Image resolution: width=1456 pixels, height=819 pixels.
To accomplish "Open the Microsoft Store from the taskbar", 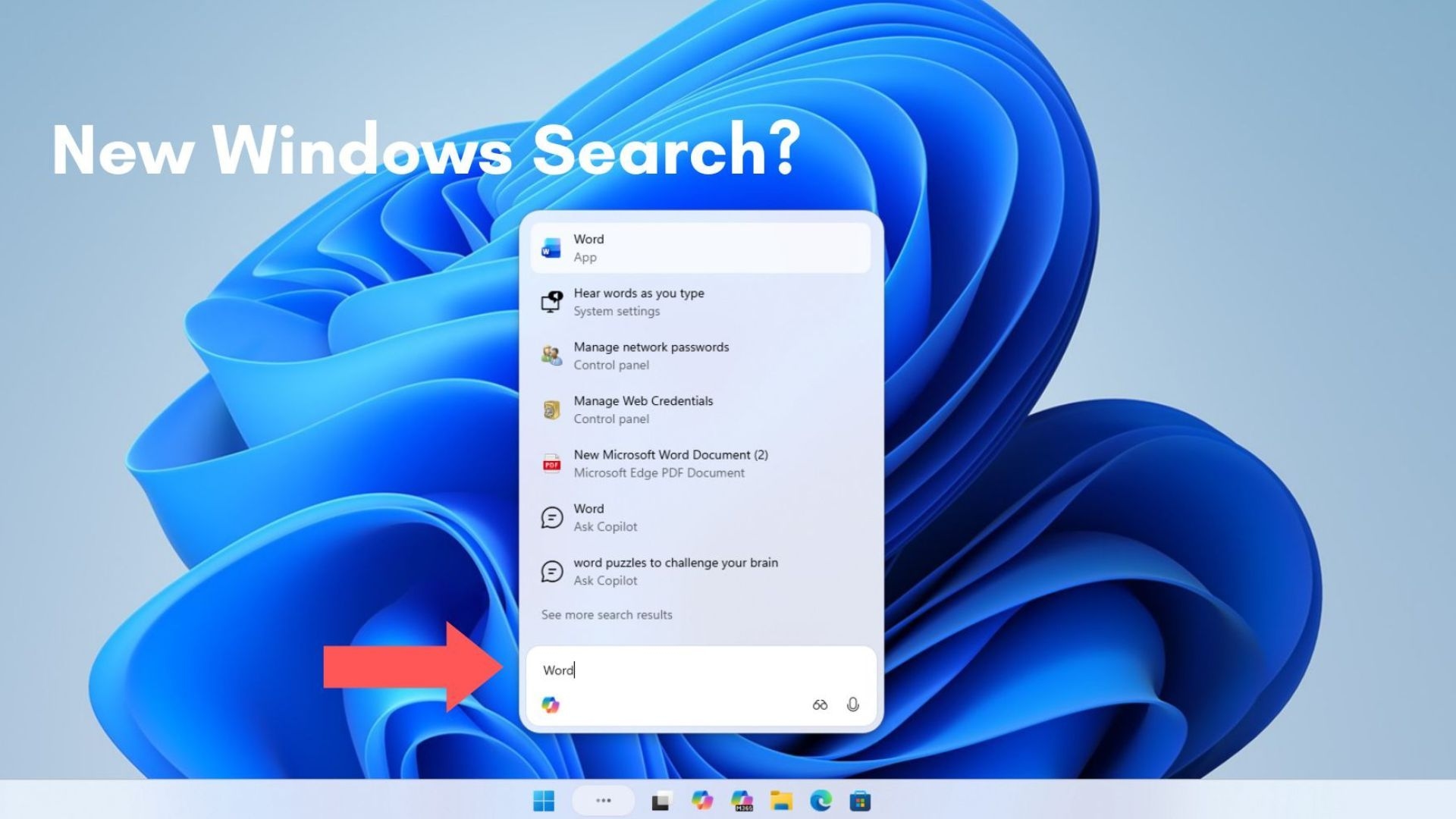I will pos(860,800).
